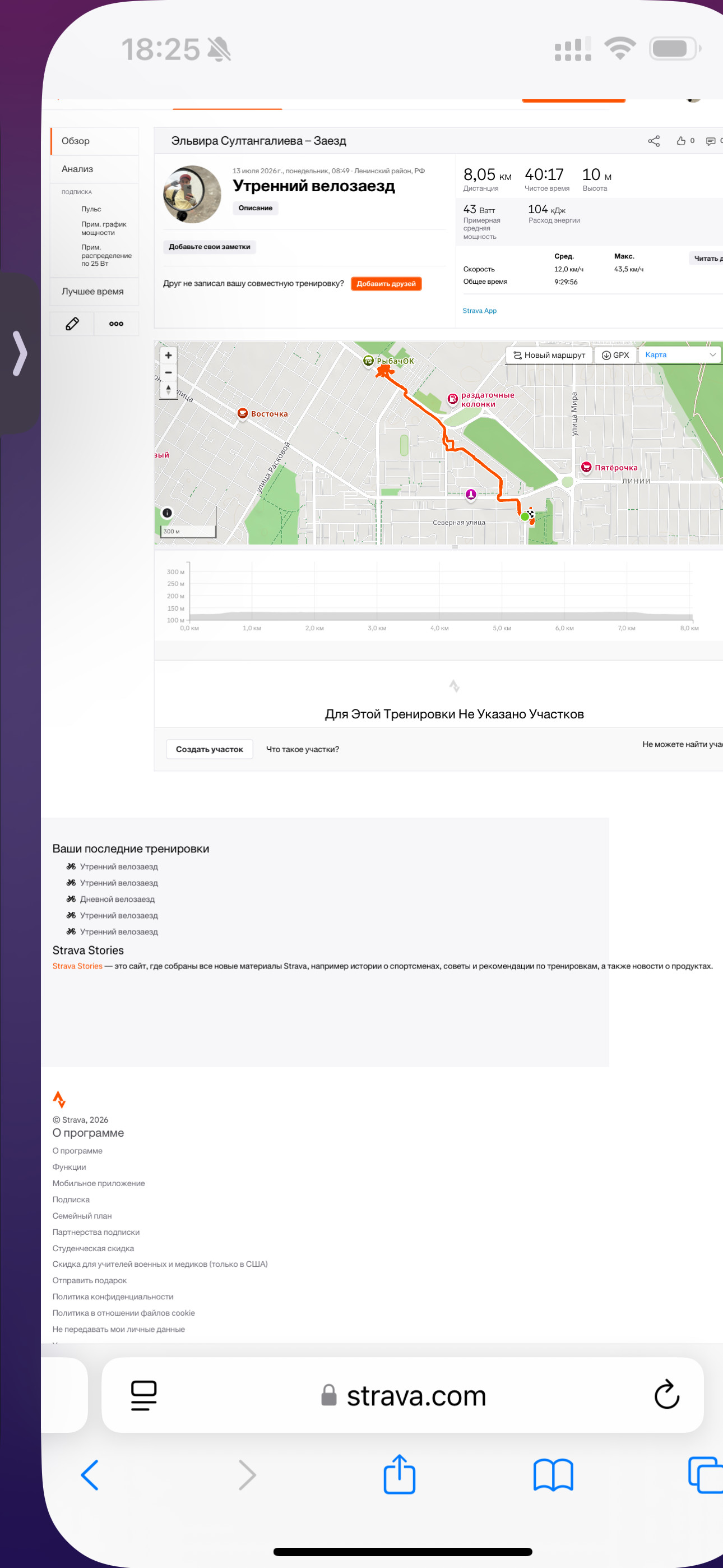The height and width of the screenshot is (1568, 723).
Task: Click the Описание button
Action: click(256, 208)
